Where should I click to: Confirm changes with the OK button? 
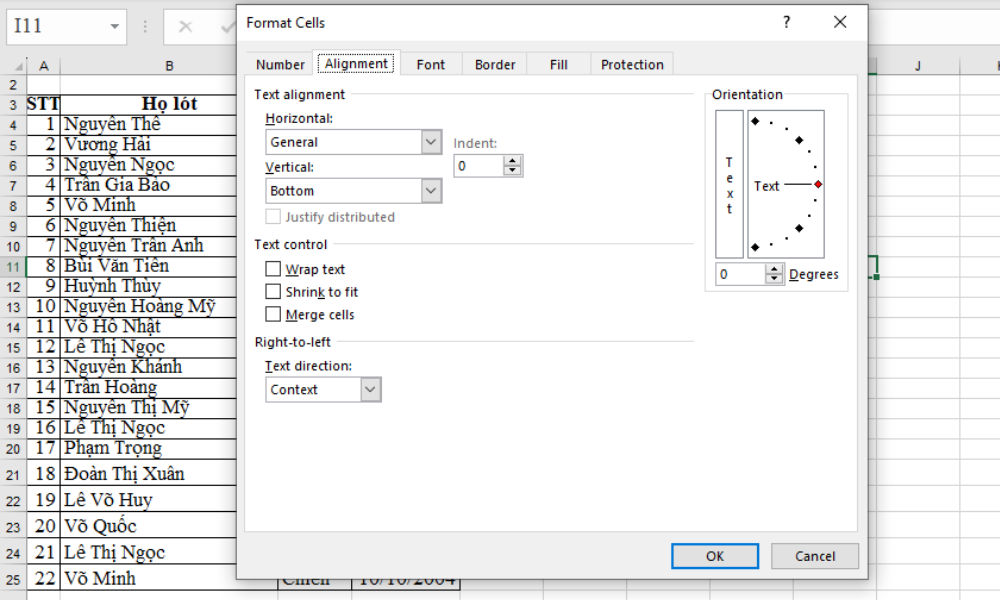point(715,556)
